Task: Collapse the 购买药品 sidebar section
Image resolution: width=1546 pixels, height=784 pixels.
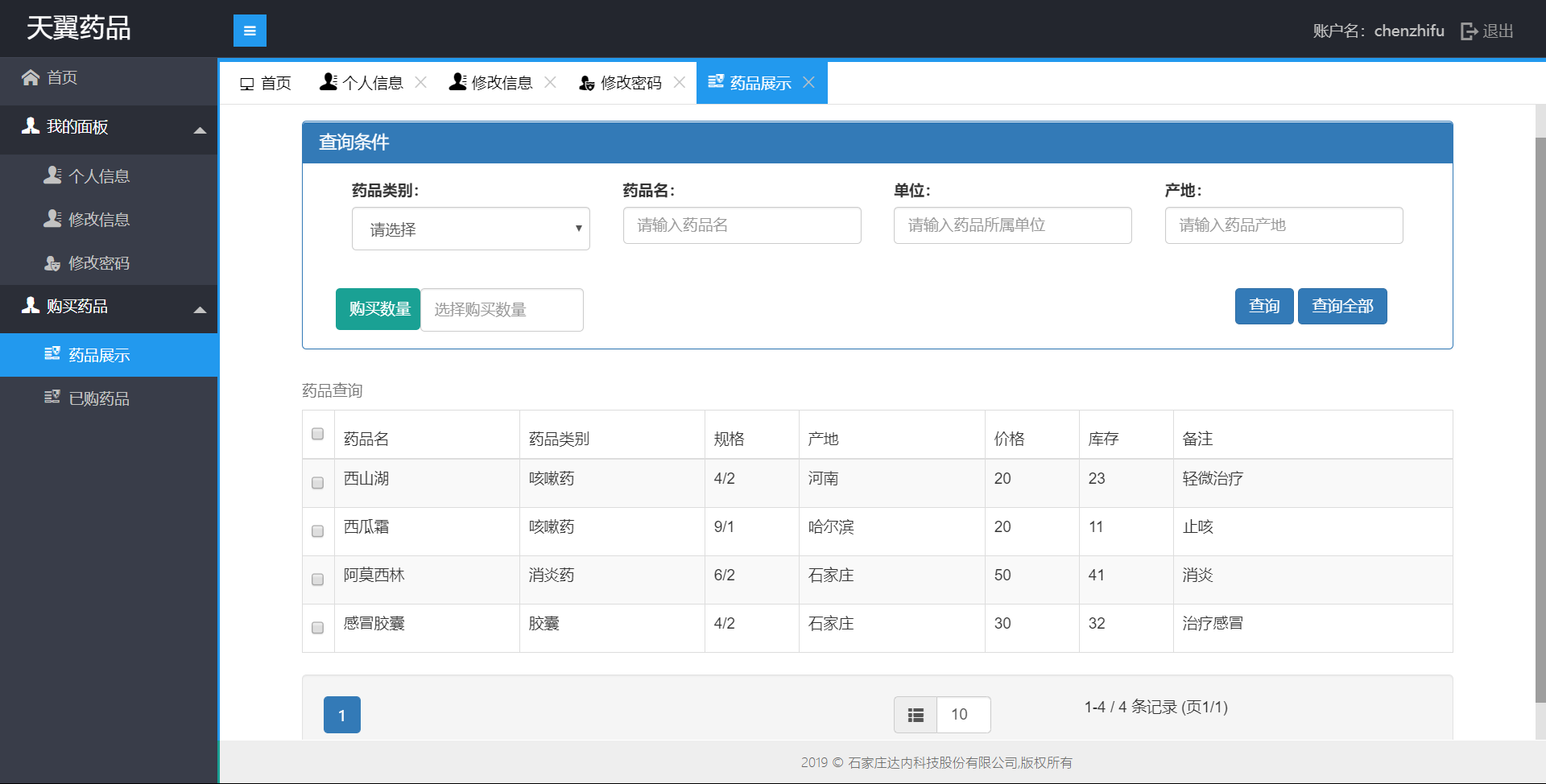Action: click(200, 309)
